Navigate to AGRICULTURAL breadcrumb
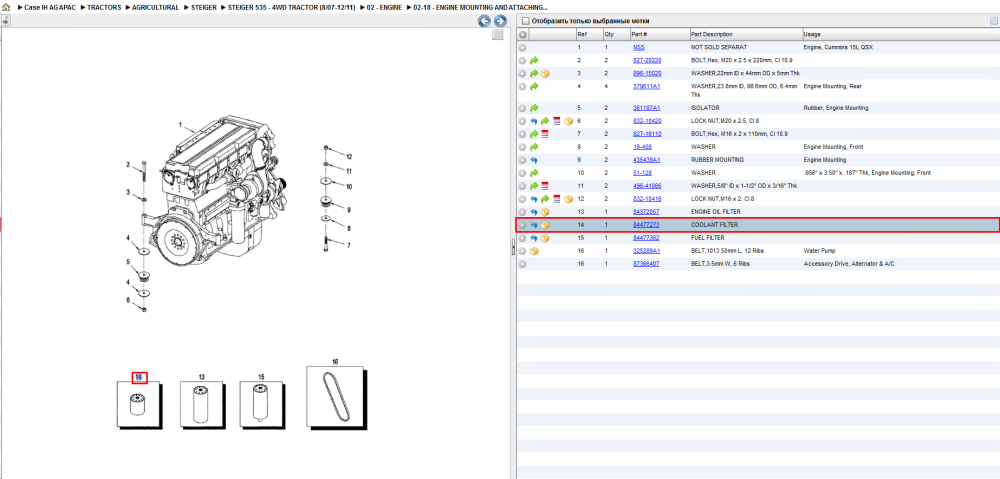The image size is (1000, 479). [x=155, y=8]
